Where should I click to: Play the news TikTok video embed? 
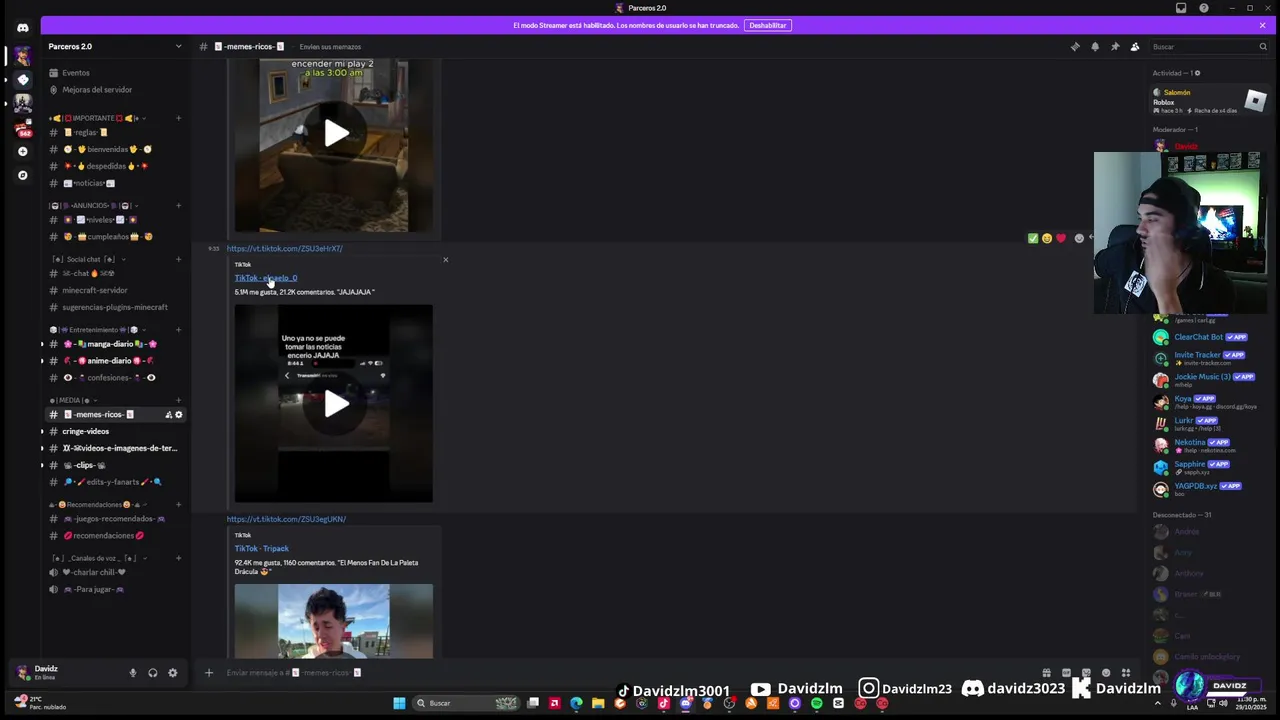pyautogui.click(x=336, y=404)
